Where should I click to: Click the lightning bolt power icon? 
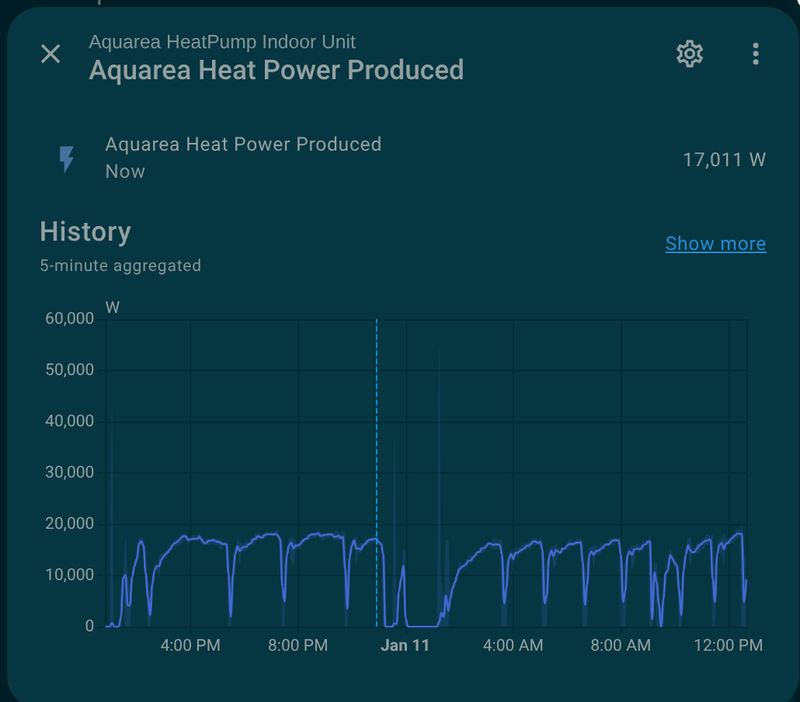[x=66, y=159]
